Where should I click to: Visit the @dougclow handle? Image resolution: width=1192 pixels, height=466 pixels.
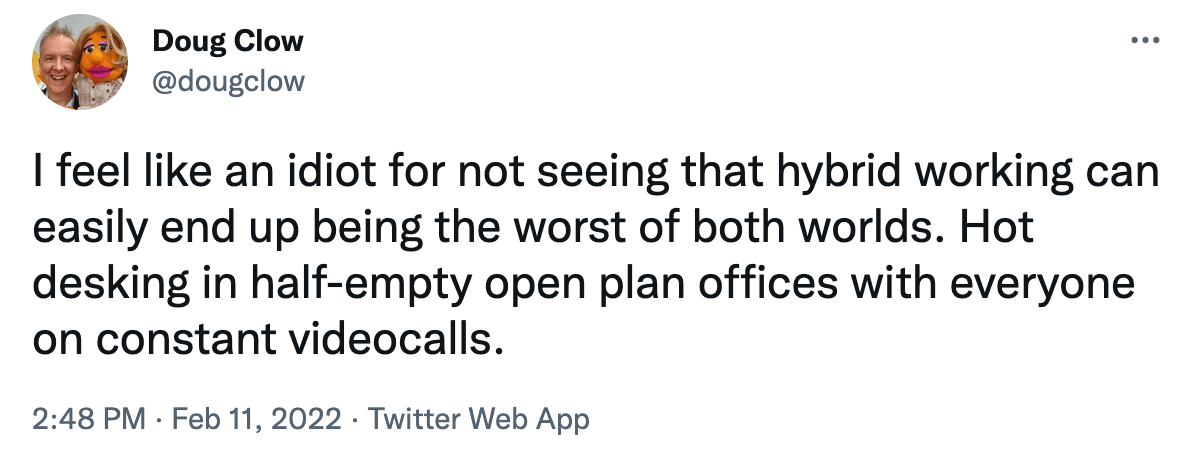[x=227, y=80]
